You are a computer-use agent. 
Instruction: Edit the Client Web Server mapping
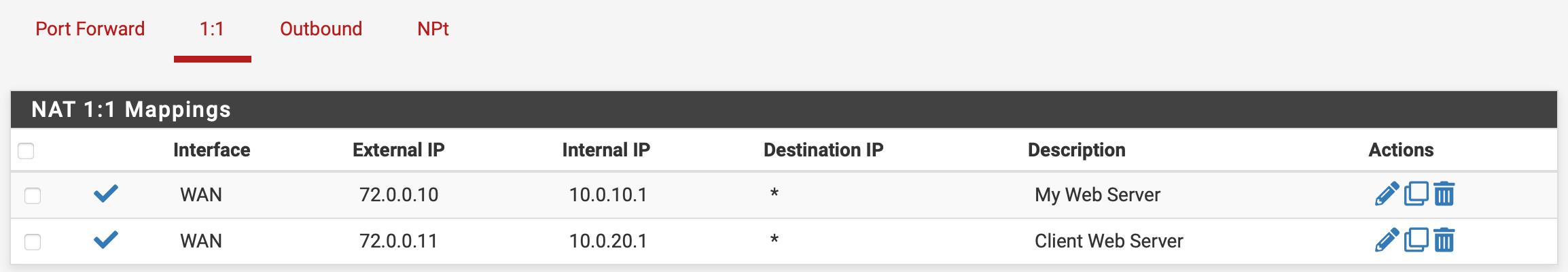pos(1387,240)
